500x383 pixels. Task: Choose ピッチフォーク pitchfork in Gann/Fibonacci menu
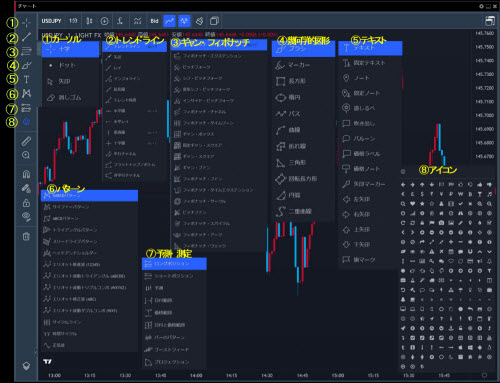(x=218, y=67)
